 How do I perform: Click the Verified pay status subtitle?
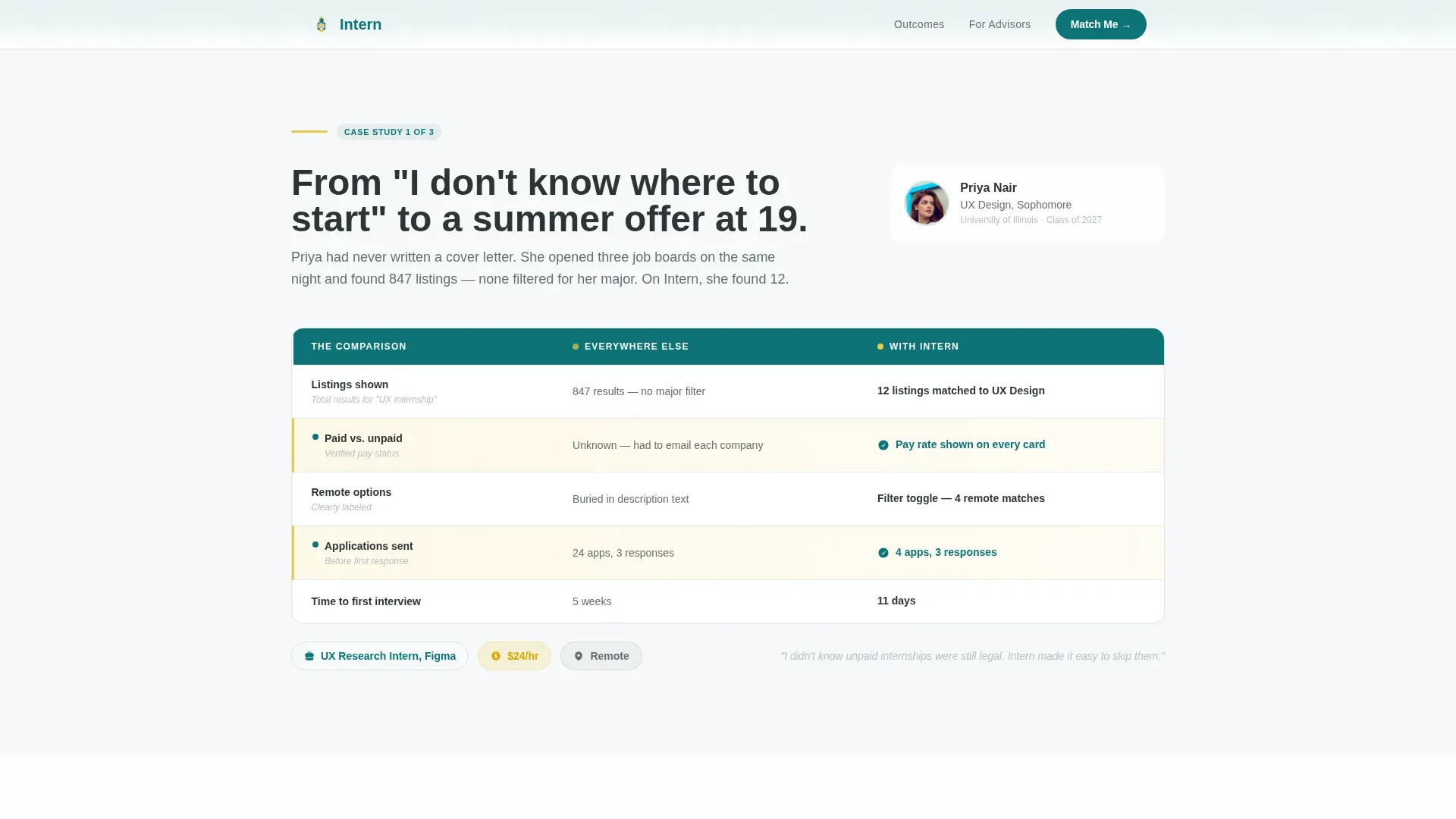tap(362, 453)
